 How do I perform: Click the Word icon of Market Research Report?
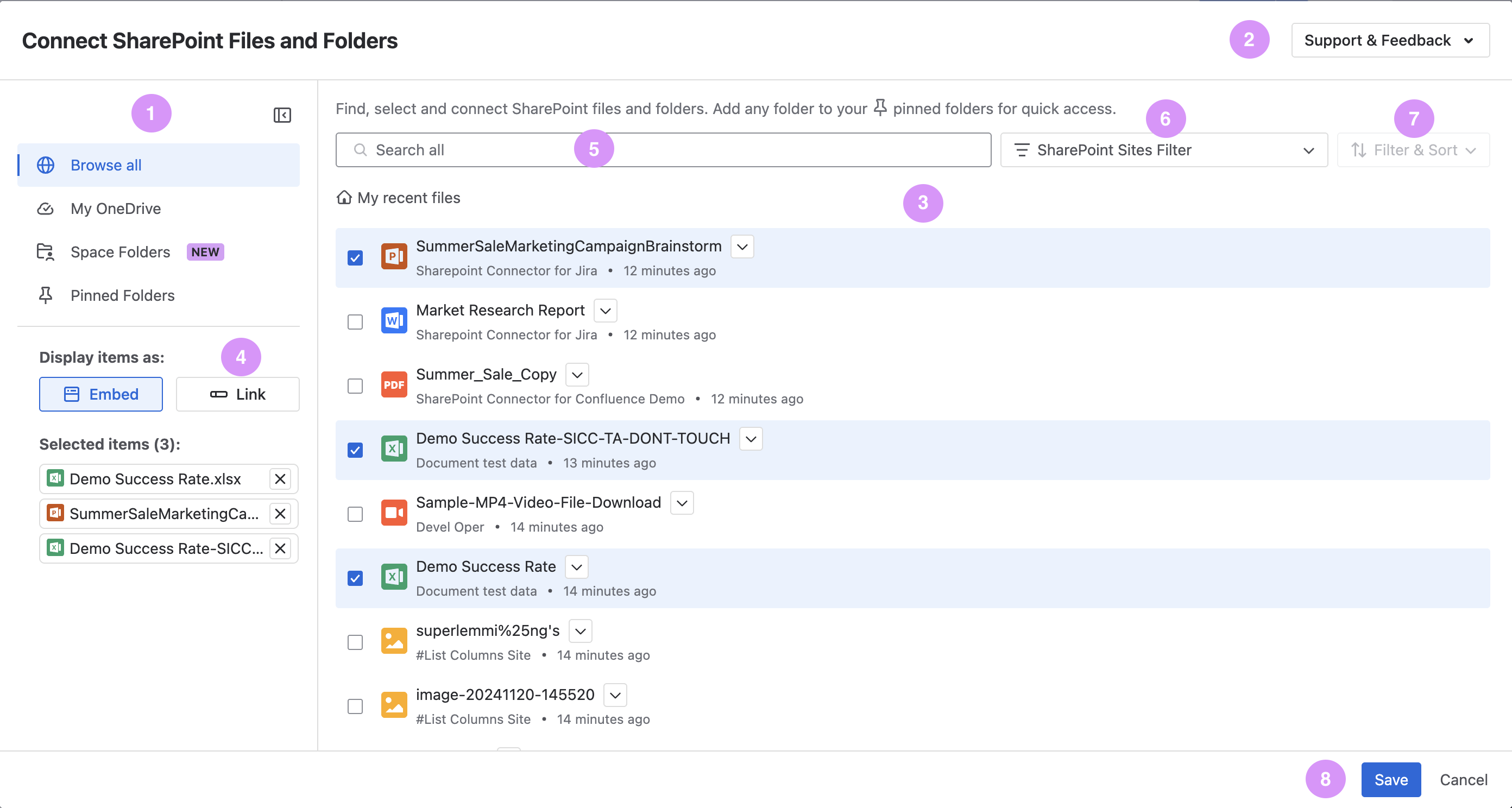click(393, 321)
